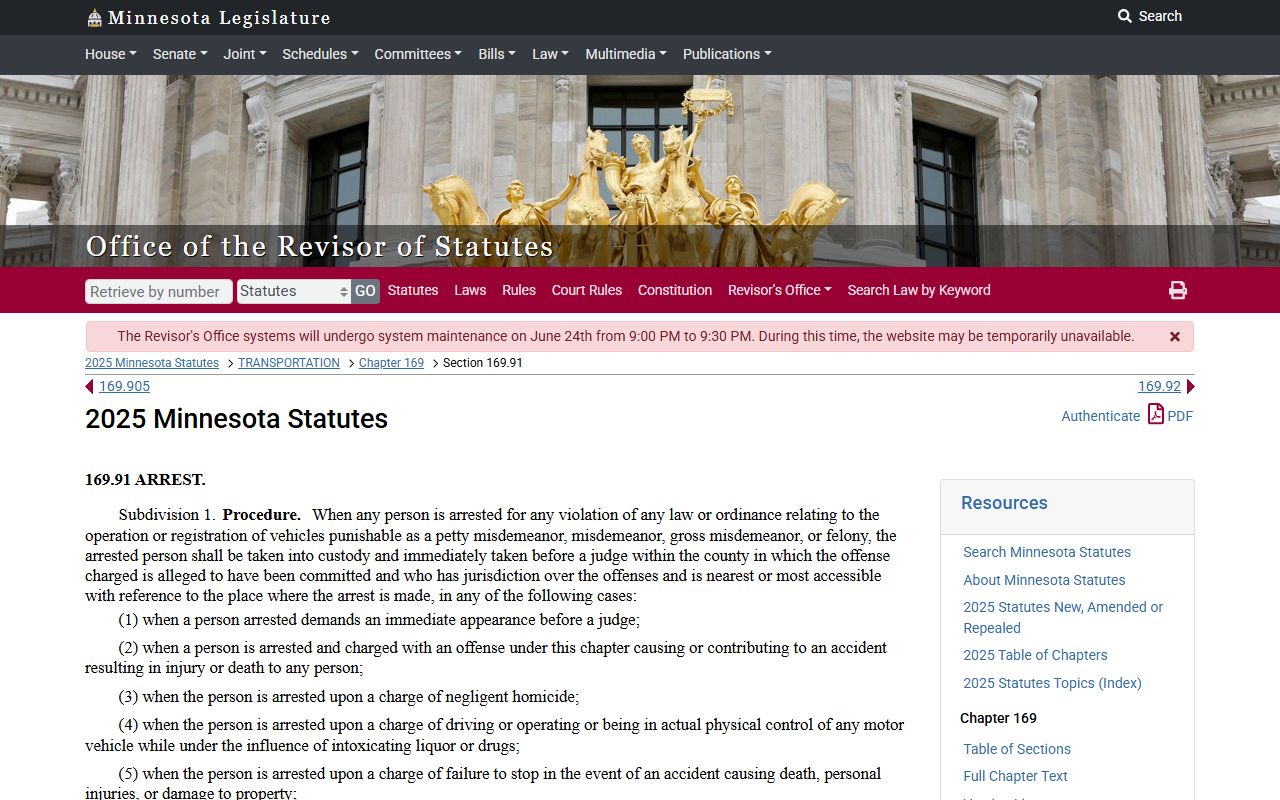Expand the Law dropdown menu
The width and height of the screenshot is (1280, 800).
tap(550, 54)
